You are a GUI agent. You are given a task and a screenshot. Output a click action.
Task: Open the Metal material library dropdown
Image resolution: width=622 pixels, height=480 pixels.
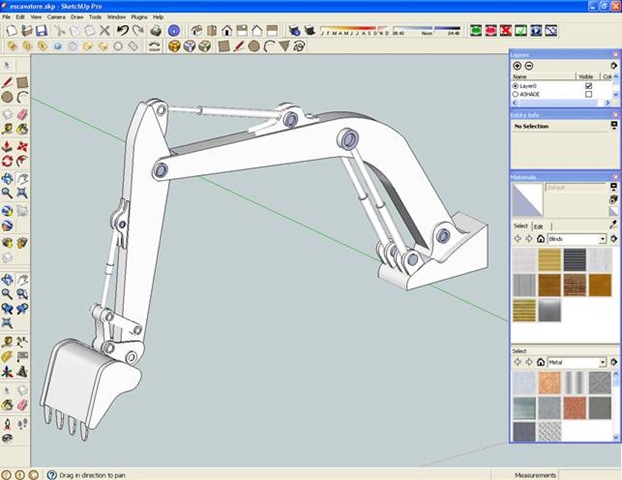603,362
